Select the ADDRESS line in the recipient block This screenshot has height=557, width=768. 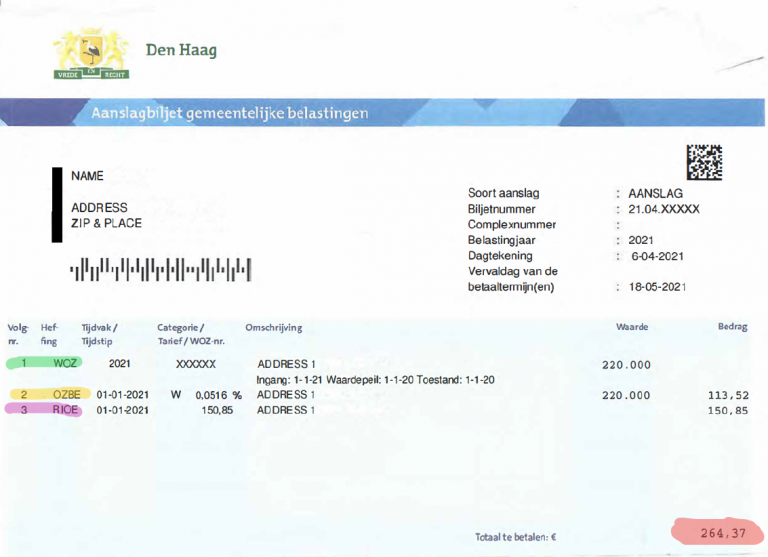[x=99, y=208]
